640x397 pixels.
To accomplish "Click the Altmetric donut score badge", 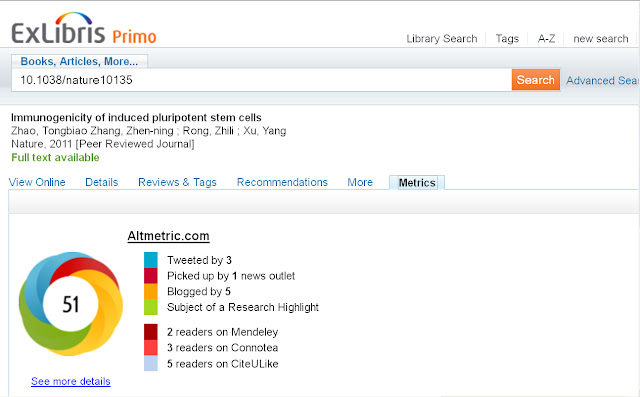I will point(71,304).
